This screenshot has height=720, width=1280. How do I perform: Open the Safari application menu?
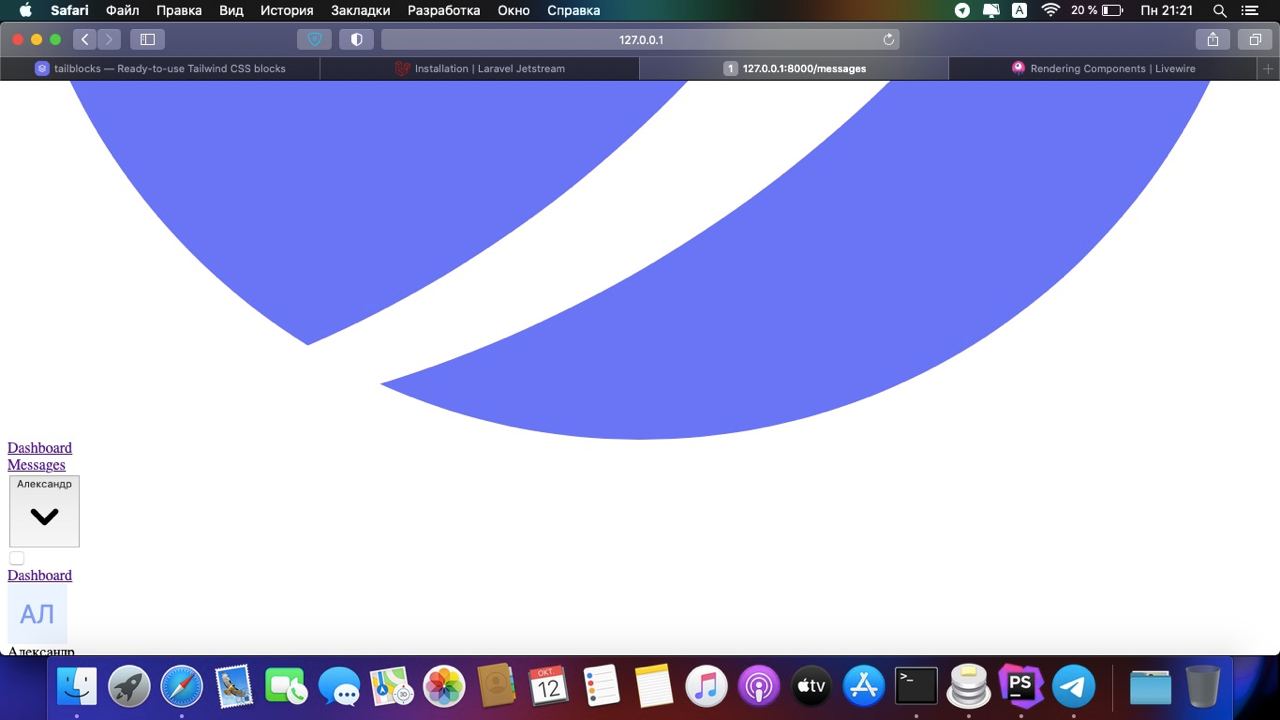(x=70, y=10)
